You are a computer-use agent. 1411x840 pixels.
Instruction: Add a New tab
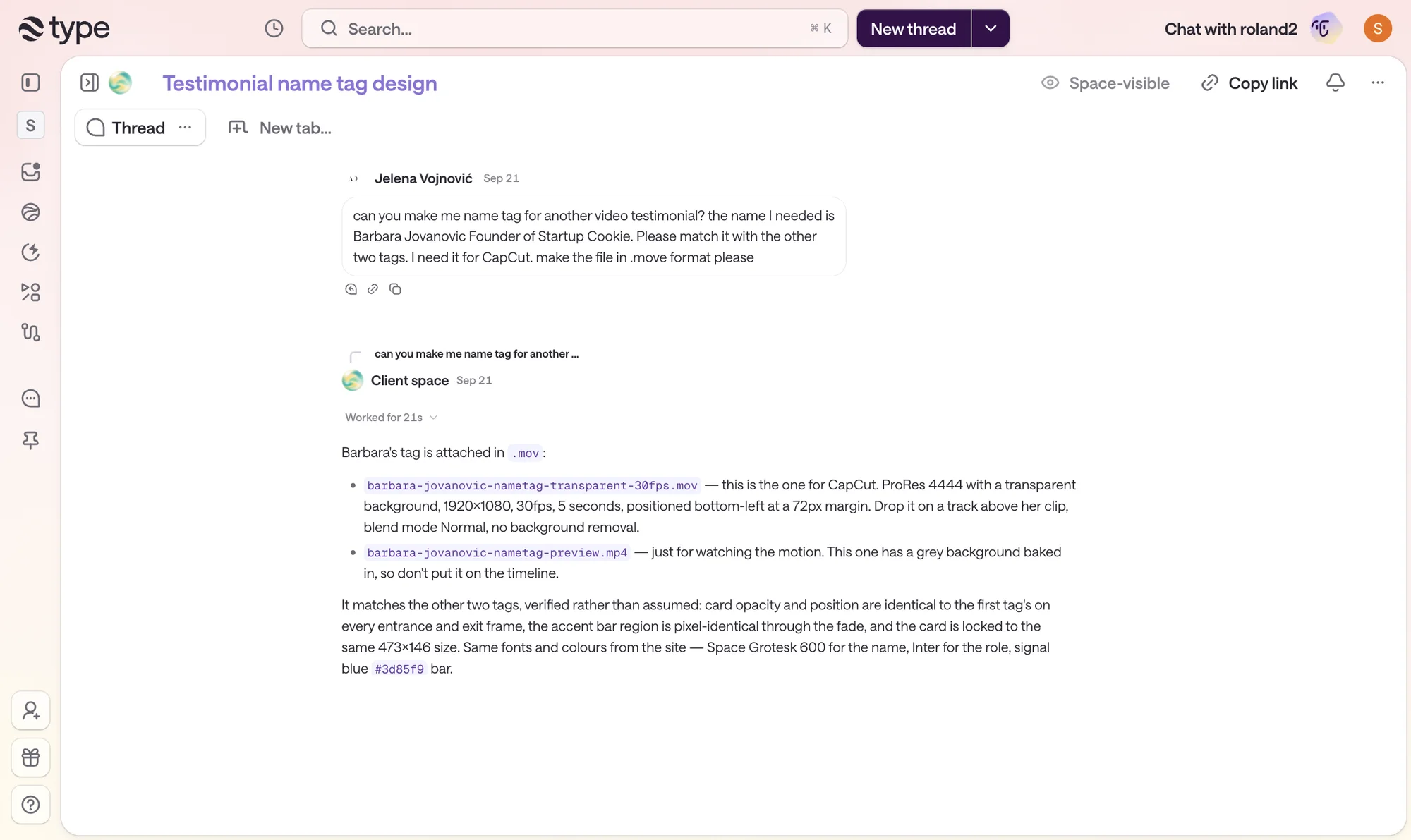(280, 128)
